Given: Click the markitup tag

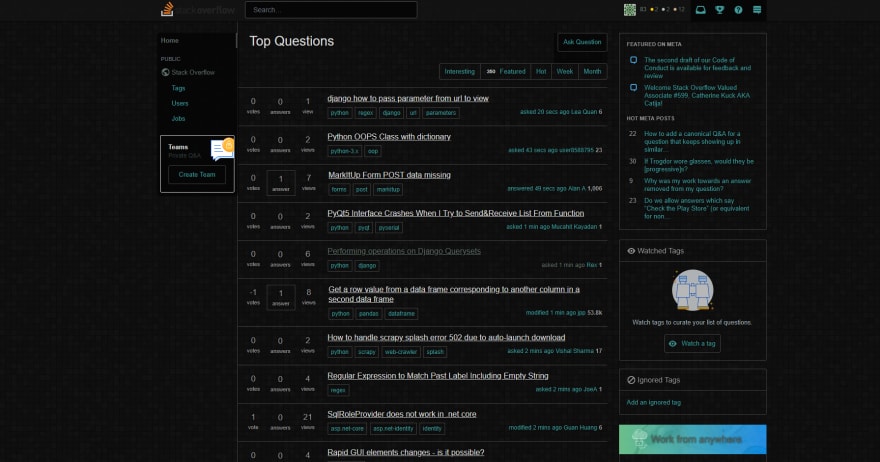Looking at the screenshot, I should pos(388,190).
